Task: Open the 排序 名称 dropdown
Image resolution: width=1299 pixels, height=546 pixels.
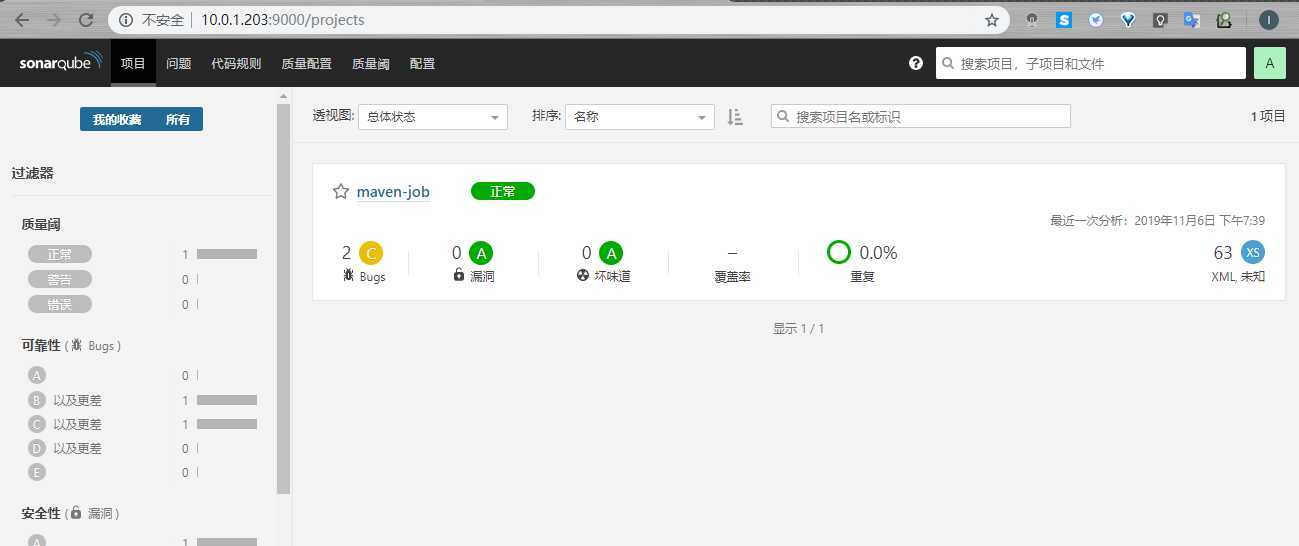Action: 640,117
